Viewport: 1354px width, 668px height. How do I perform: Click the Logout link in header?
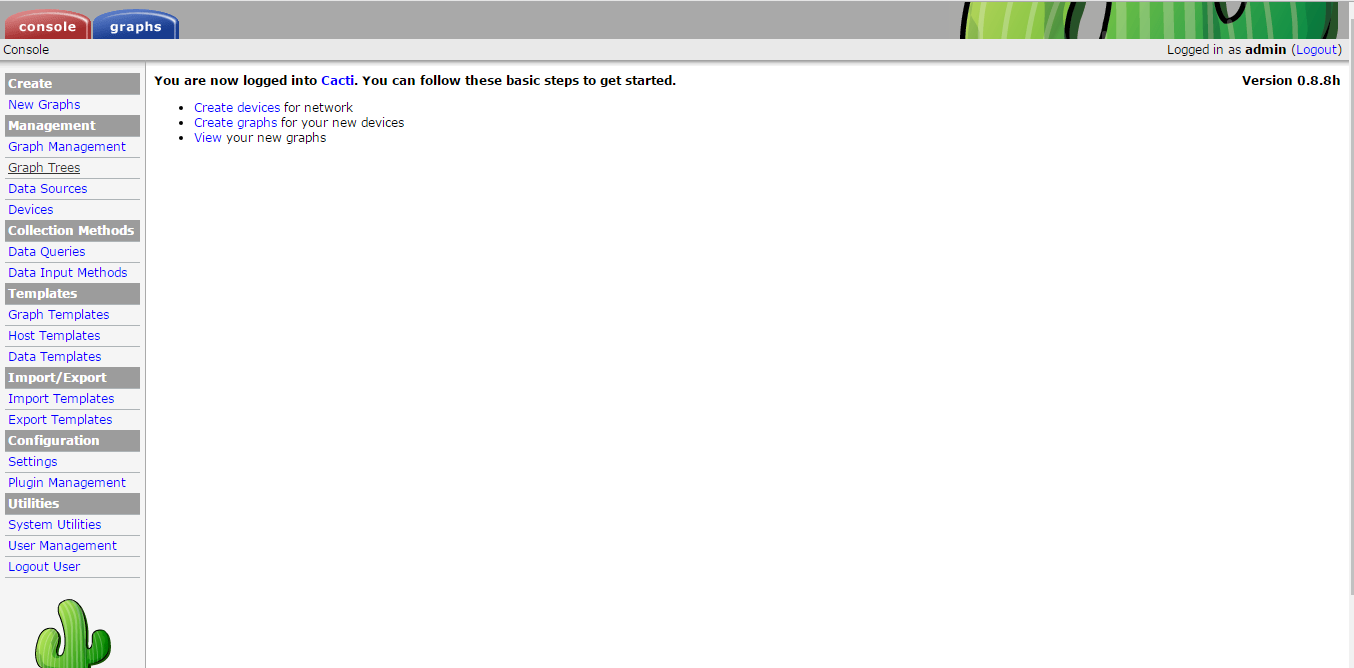tap(1316, 49)
